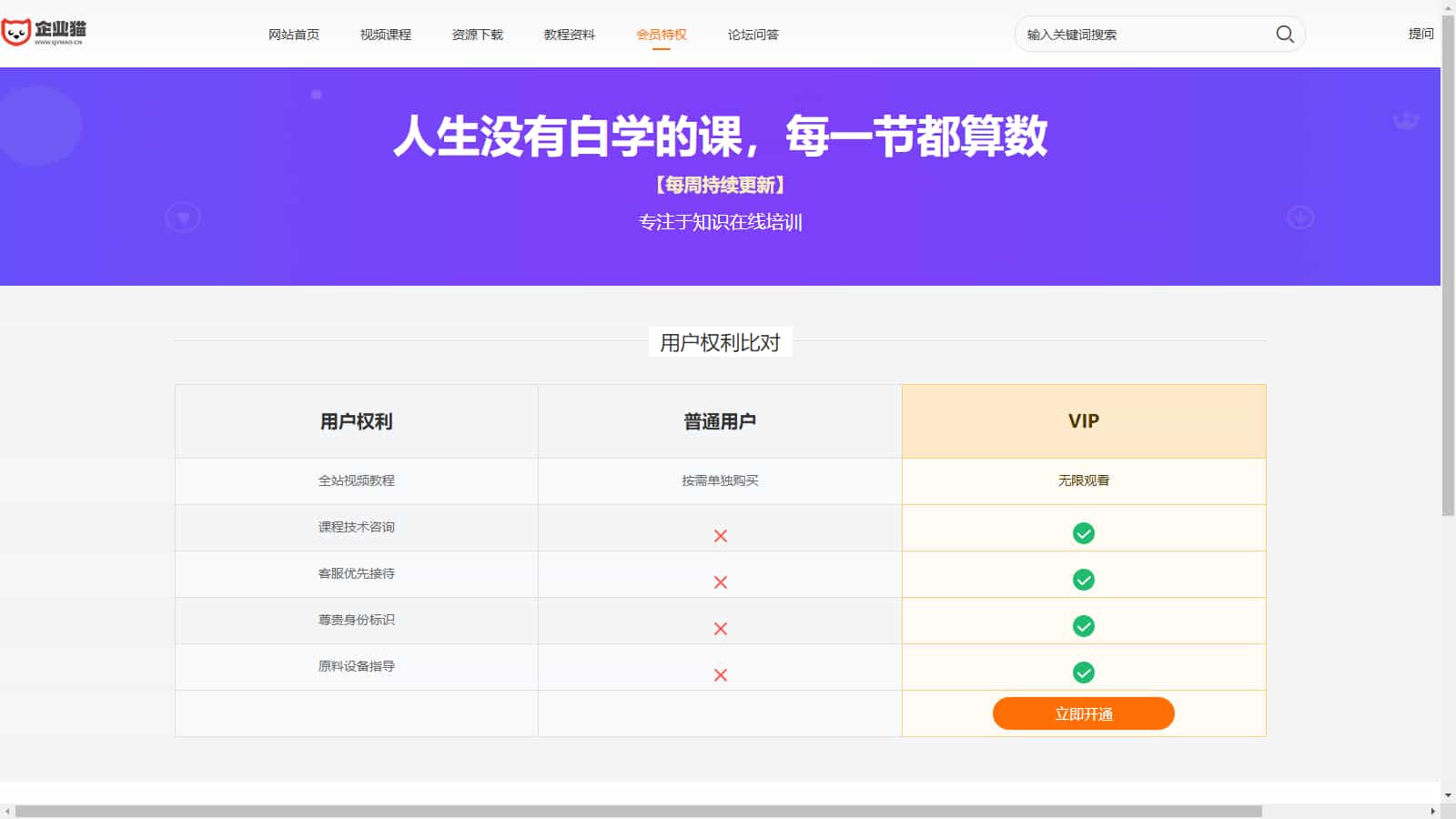Click the horizontal scrollbar at bottom
Image resolution: width=1456 pixels, height=819 pixels.
point(637,811)
